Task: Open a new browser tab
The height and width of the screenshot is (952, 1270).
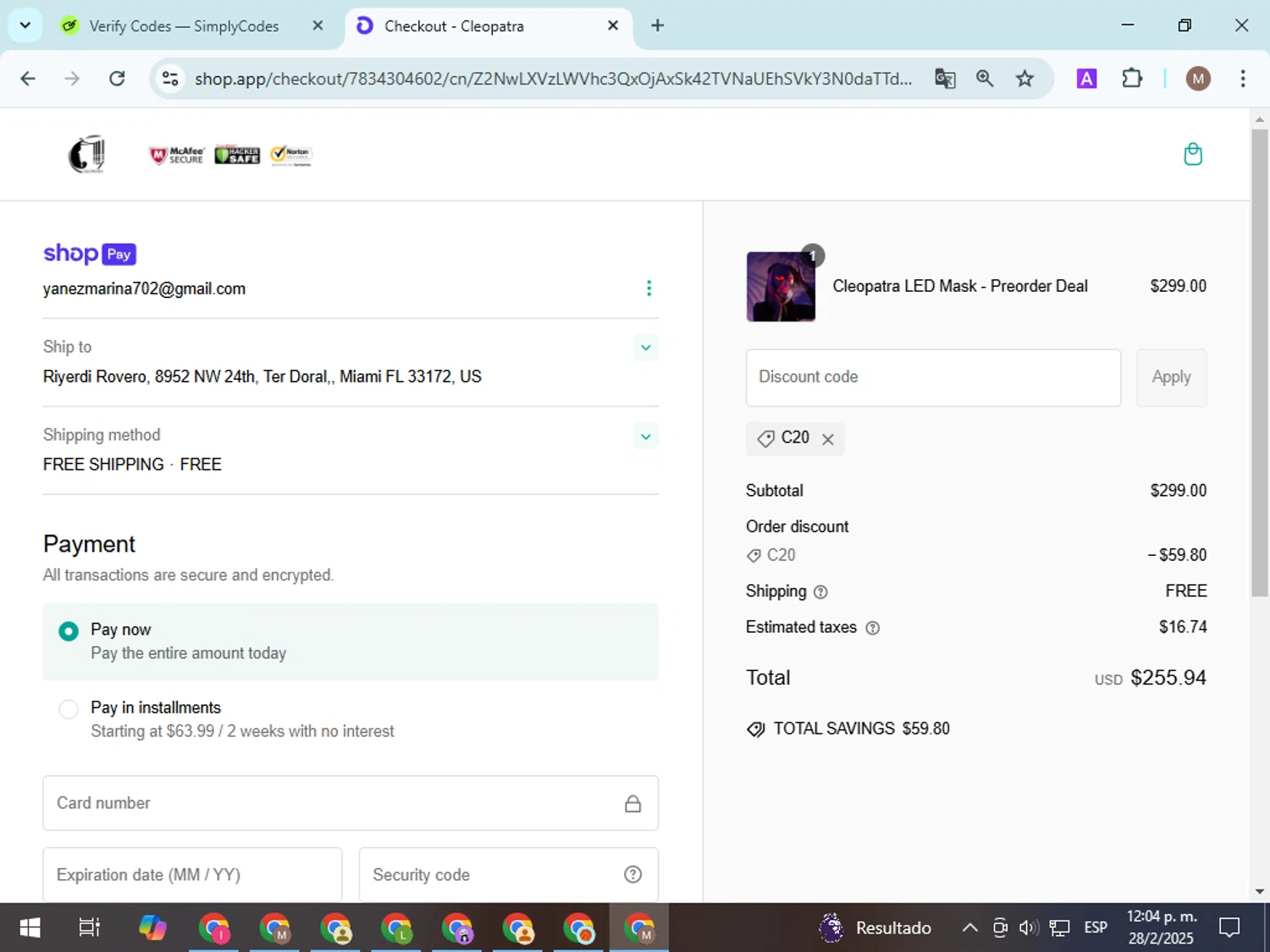Action: (x=657, y=25)
